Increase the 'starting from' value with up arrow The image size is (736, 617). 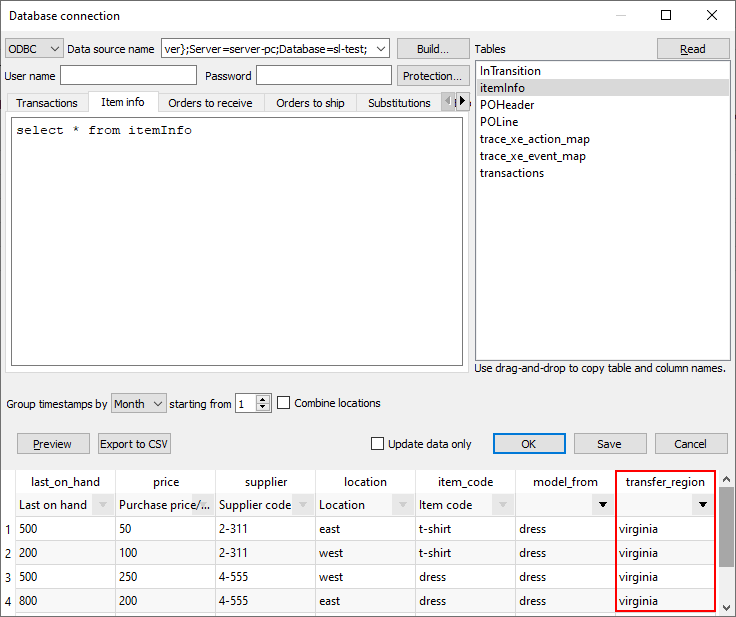tap(264, 399)
